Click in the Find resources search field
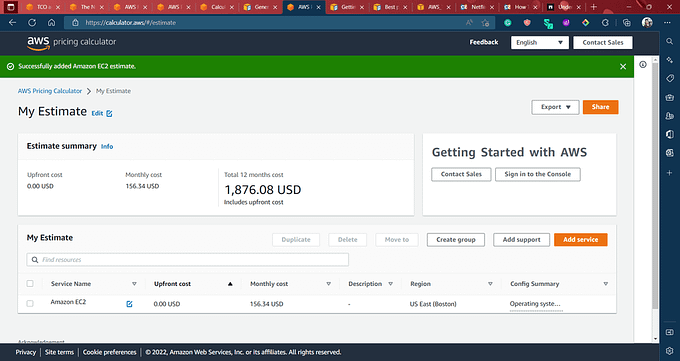Screen dimensions: 680x361 (x=187, y=259)
